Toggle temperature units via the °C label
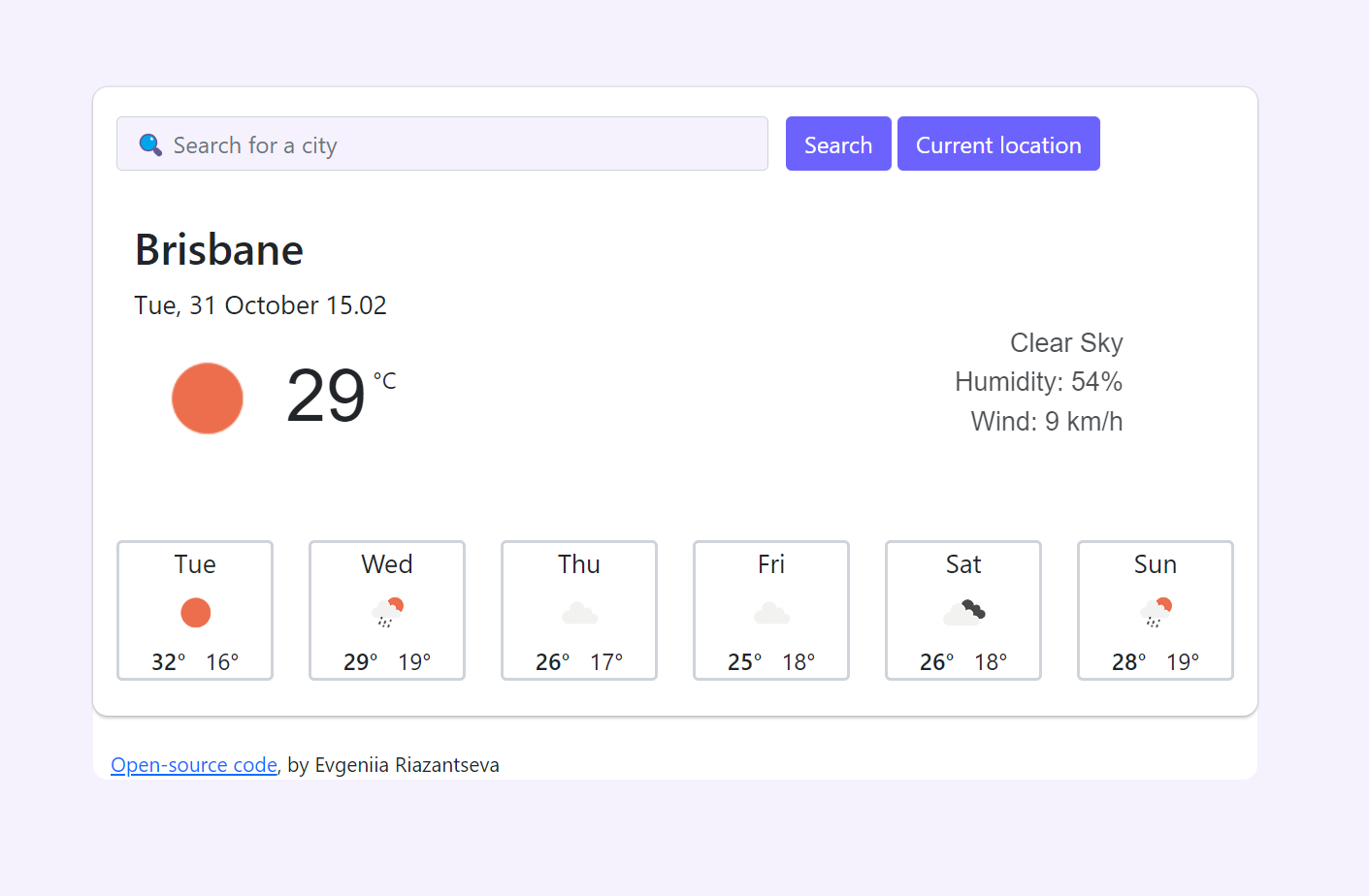The width and height of the screenshot is (1369, 896). pos(386,380)
